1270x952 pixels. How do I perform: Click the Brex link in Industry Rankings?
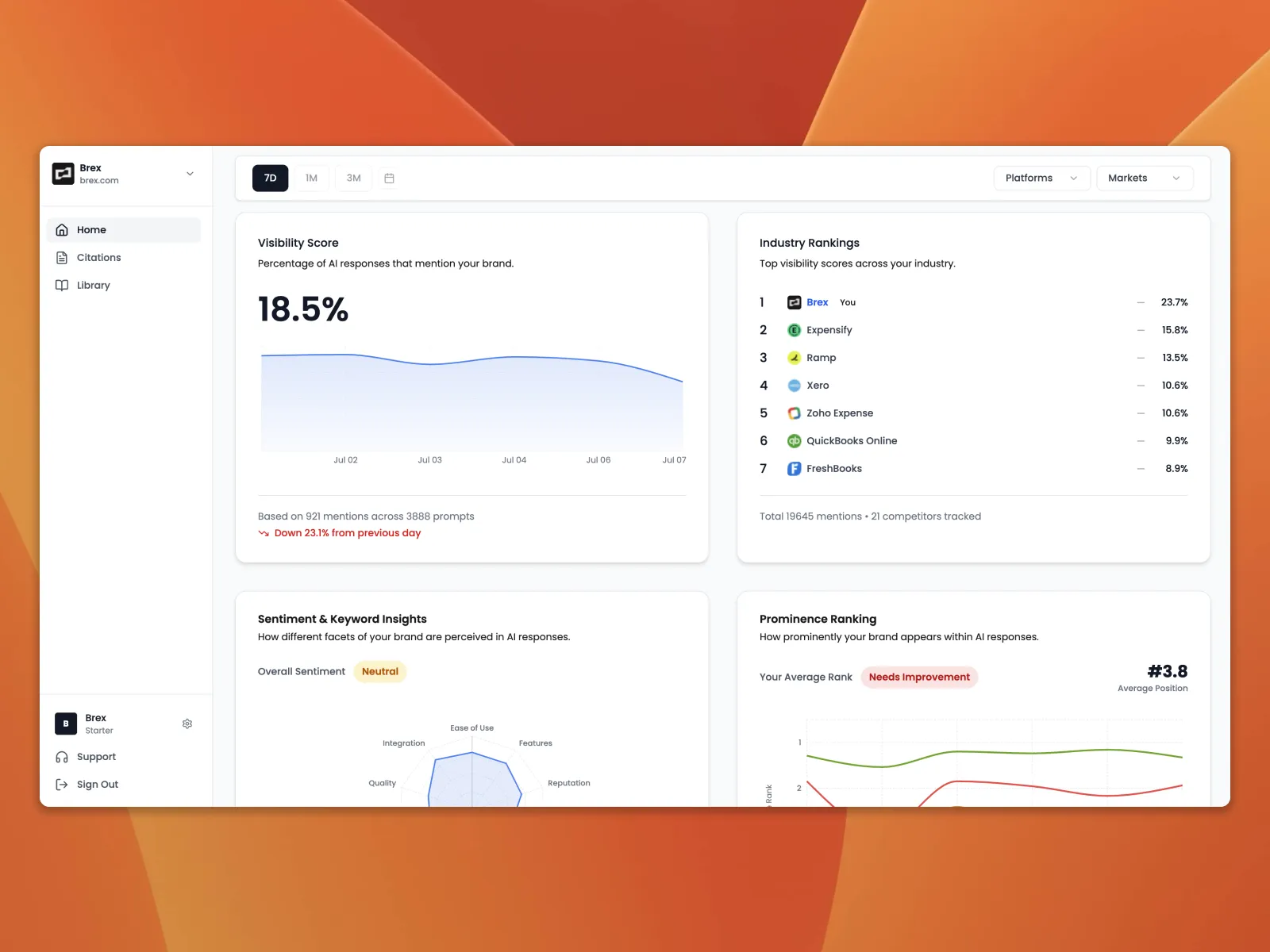pos(817,302)
